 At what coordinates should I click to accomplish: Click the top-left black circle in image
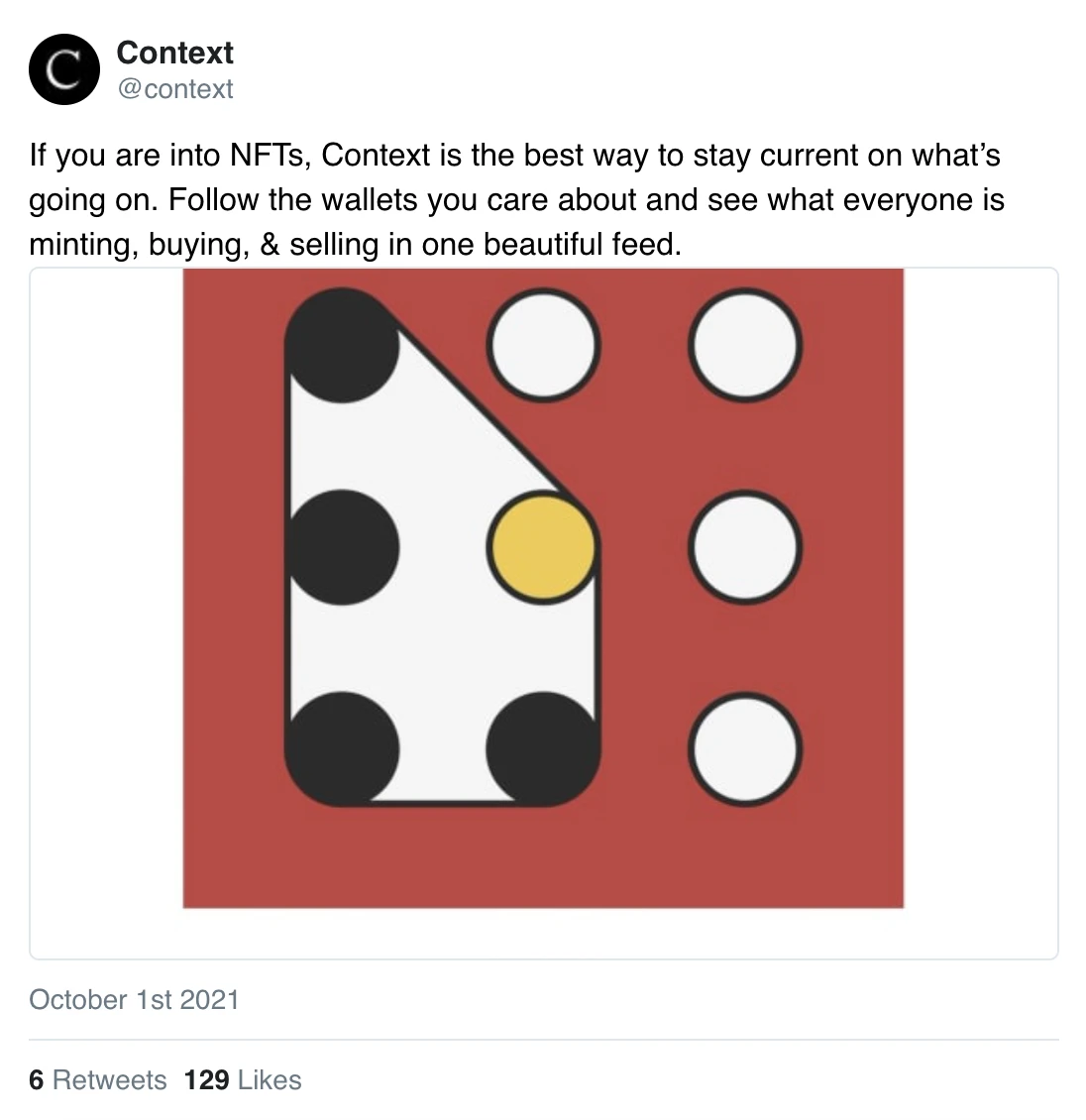tap(341, 345)
